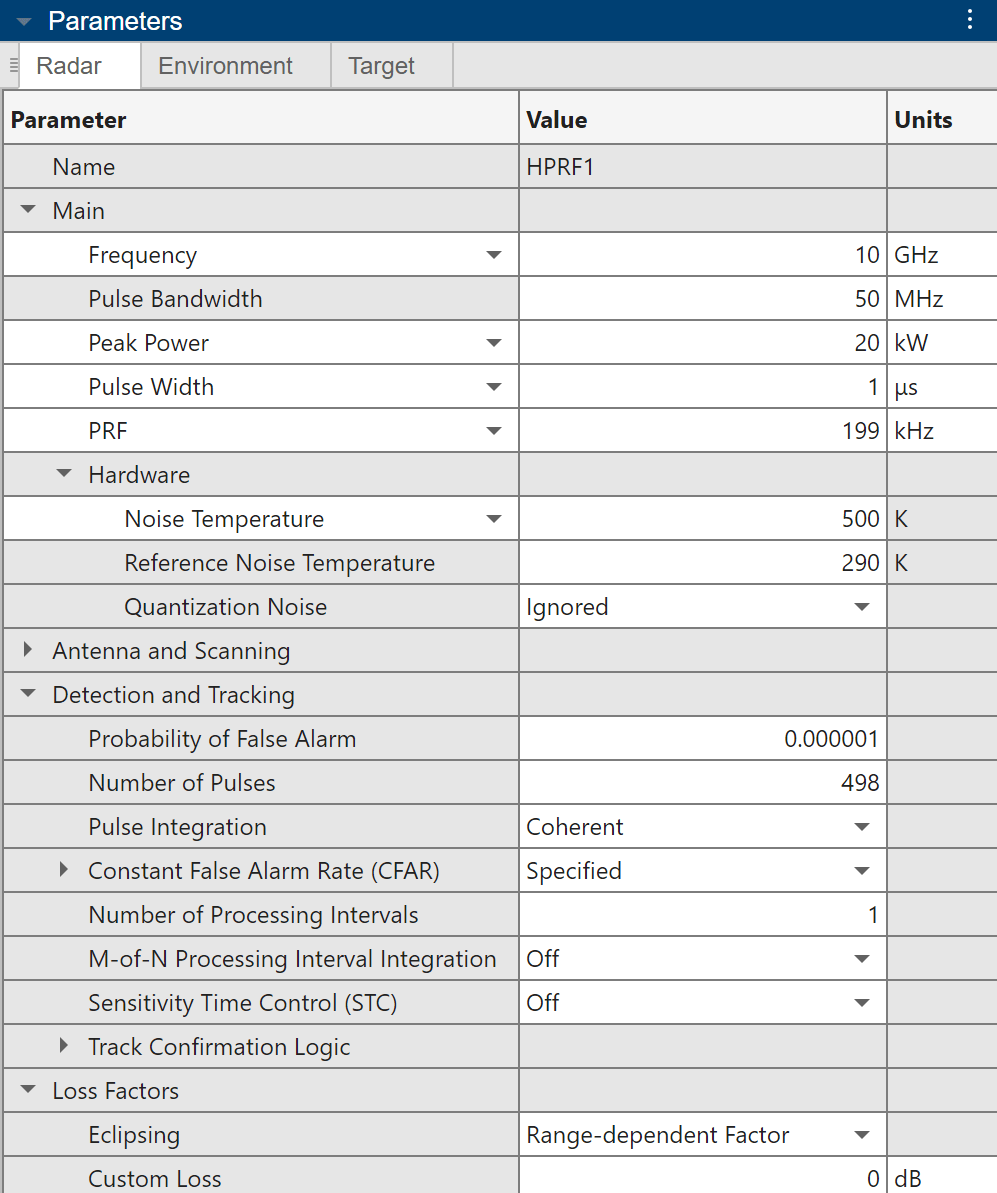Image resolution: width=997 pixels, height=1193 pixels.
Task: Select the Radar tab
Action: [x=69, y=66]
